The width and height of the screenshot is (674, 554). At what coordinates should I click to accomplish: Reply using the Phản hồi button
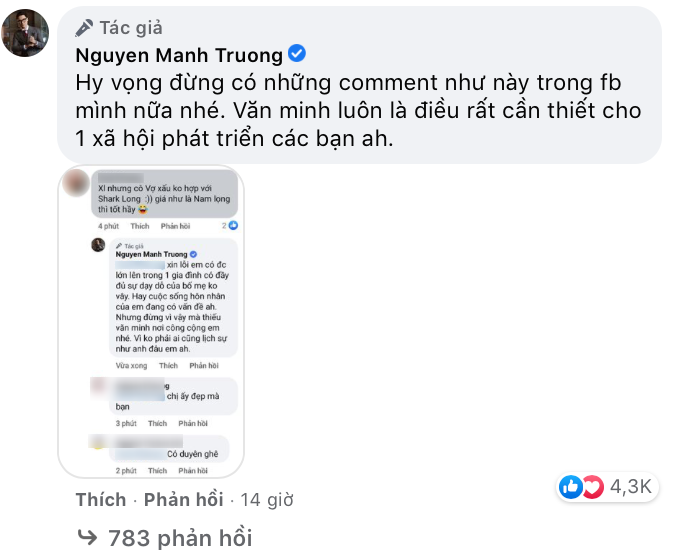(x=184, y=500)
